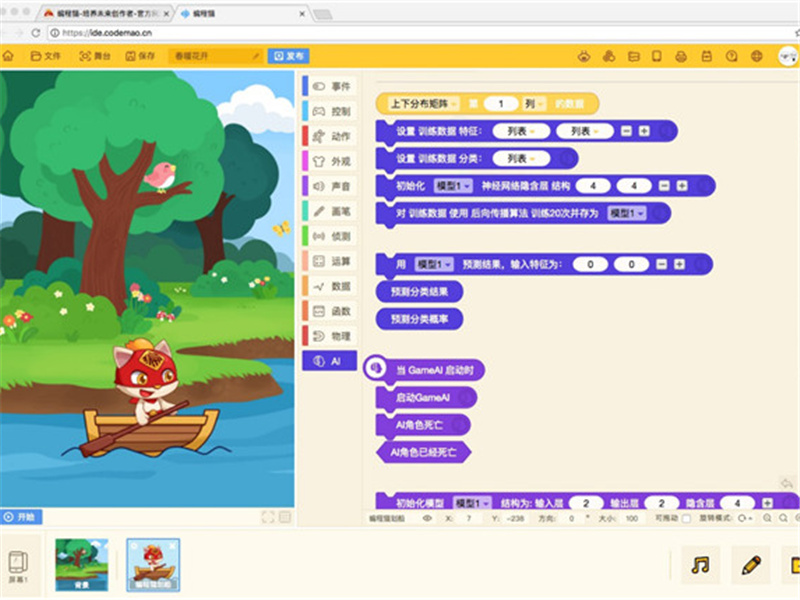The width and height of the screenshot is (800, 600).
Task: Select the 控制 (Control) block category
Action: click(x=330, y=111)
